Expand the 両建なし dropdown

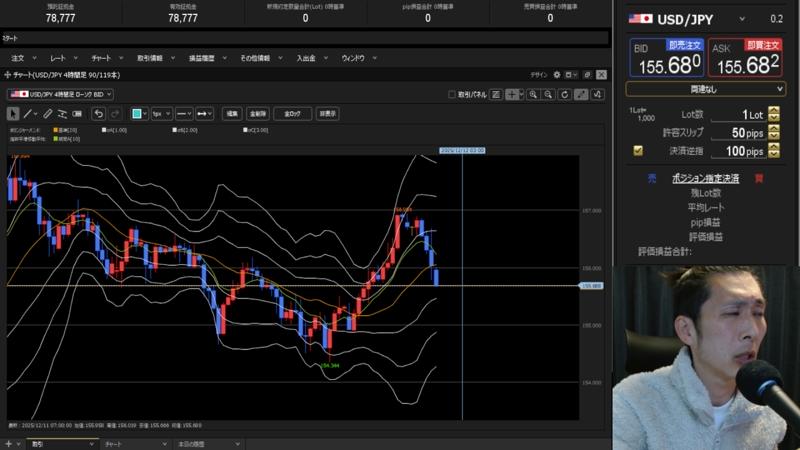706,88
